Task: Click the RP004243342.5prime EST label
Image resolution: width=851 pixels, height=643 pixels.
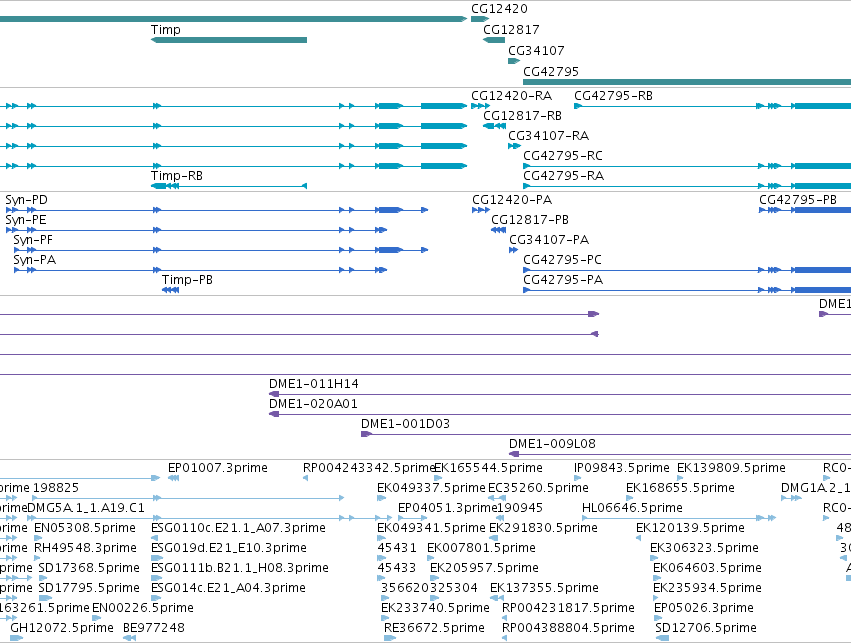Action: click(369, 468)
